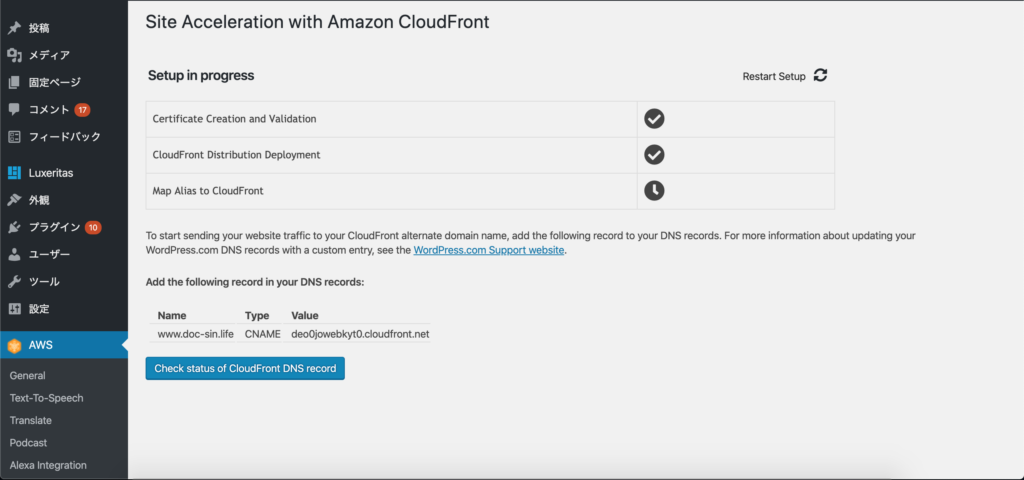Viewport: 1024px width, 480px height.
Task: Click Add the following record heading
Action: tap(255, 282)
